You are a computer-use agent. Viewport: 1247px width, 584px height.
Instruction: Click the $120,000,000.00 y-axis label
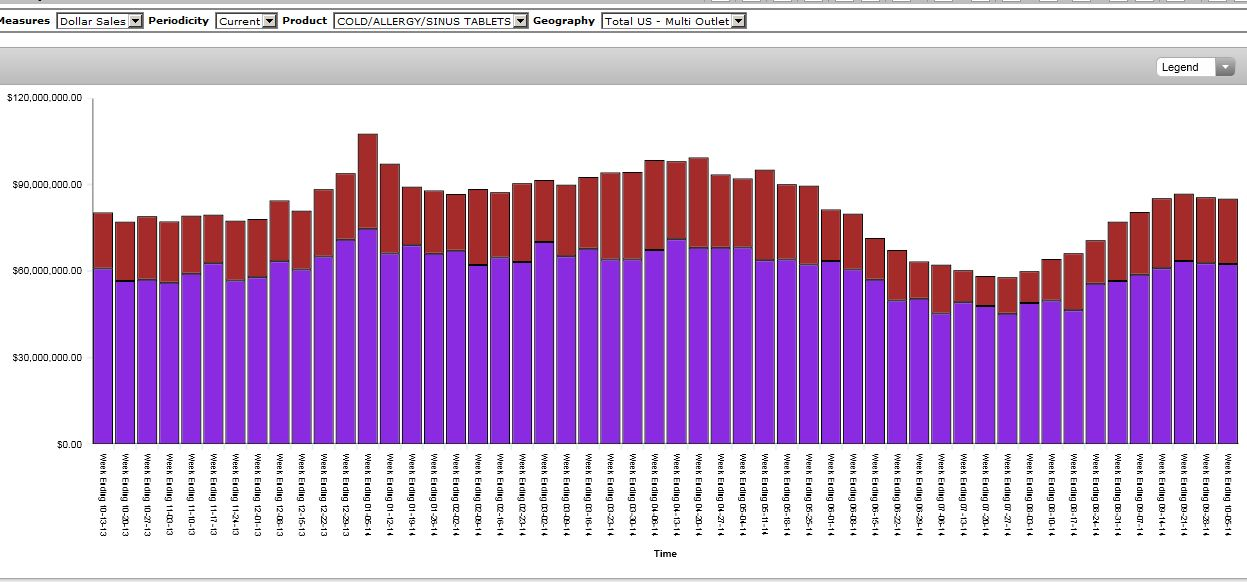(x=44, y=98)
